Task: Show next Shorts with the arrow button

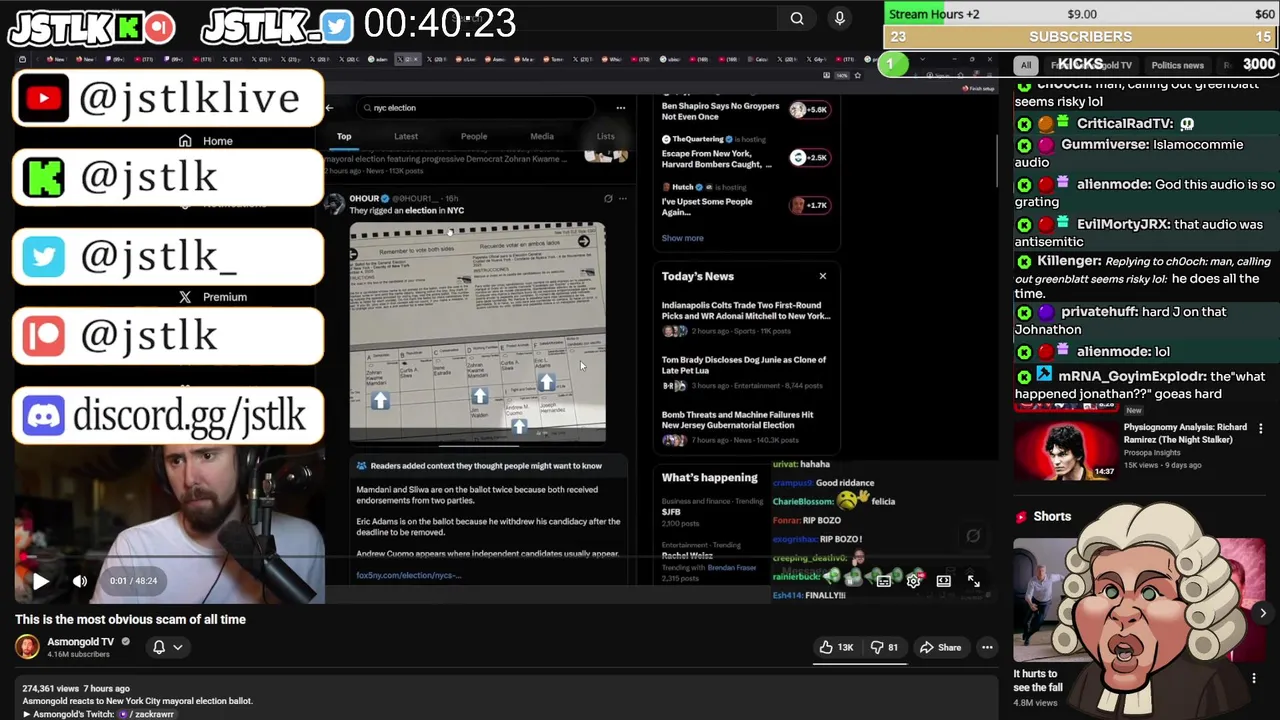Action: 1262,613
